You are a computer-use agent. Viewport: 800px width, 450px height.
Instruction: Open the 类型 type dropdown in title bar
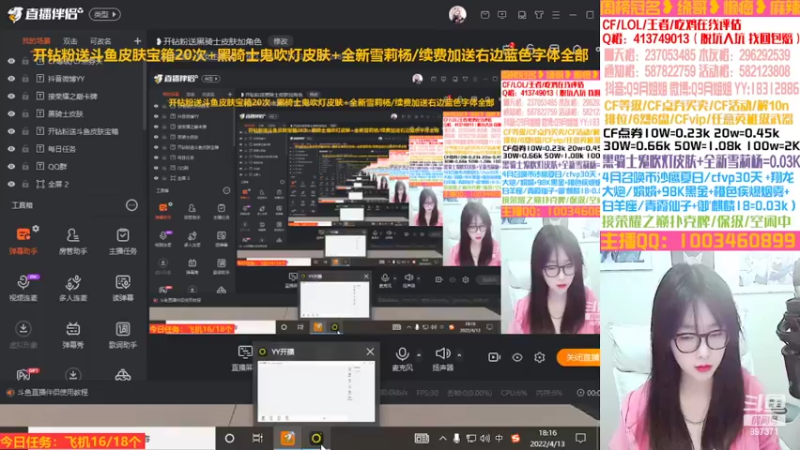point(105,14)
